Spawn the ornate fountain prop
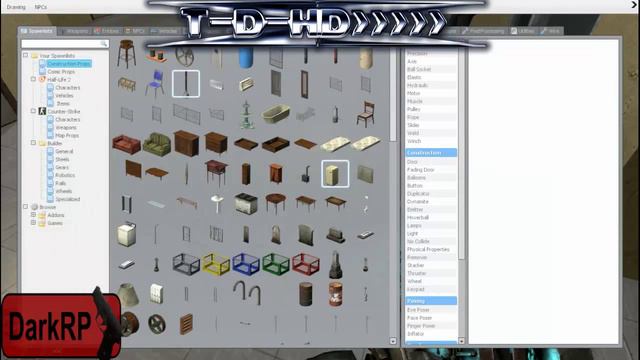Viewport: 640px width, 360px height. pos(246,115)
